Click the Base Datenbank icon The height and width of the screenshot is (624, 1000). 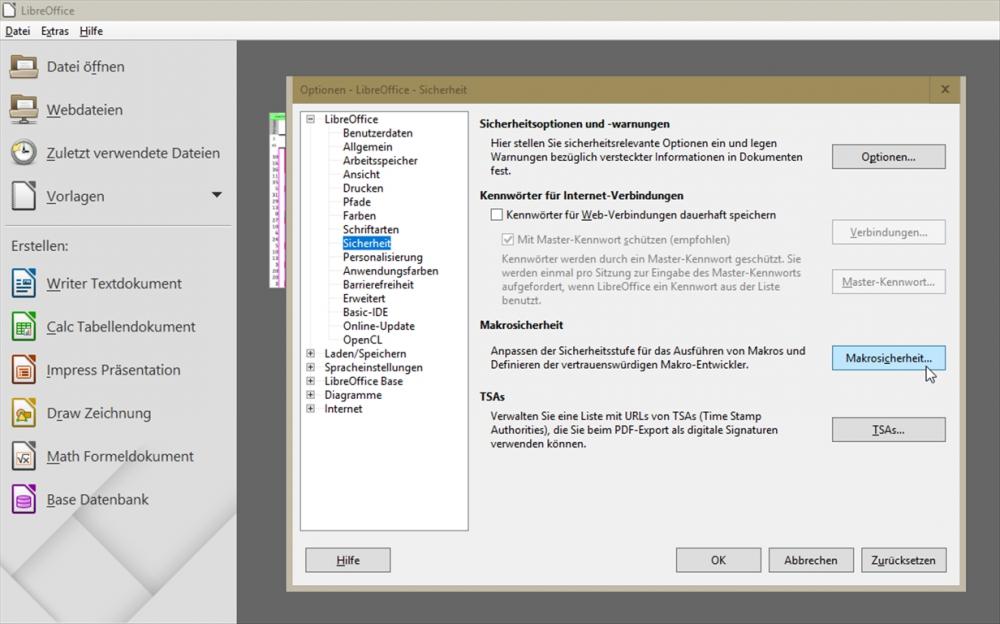pyautogui.click(x=24, y=500)
